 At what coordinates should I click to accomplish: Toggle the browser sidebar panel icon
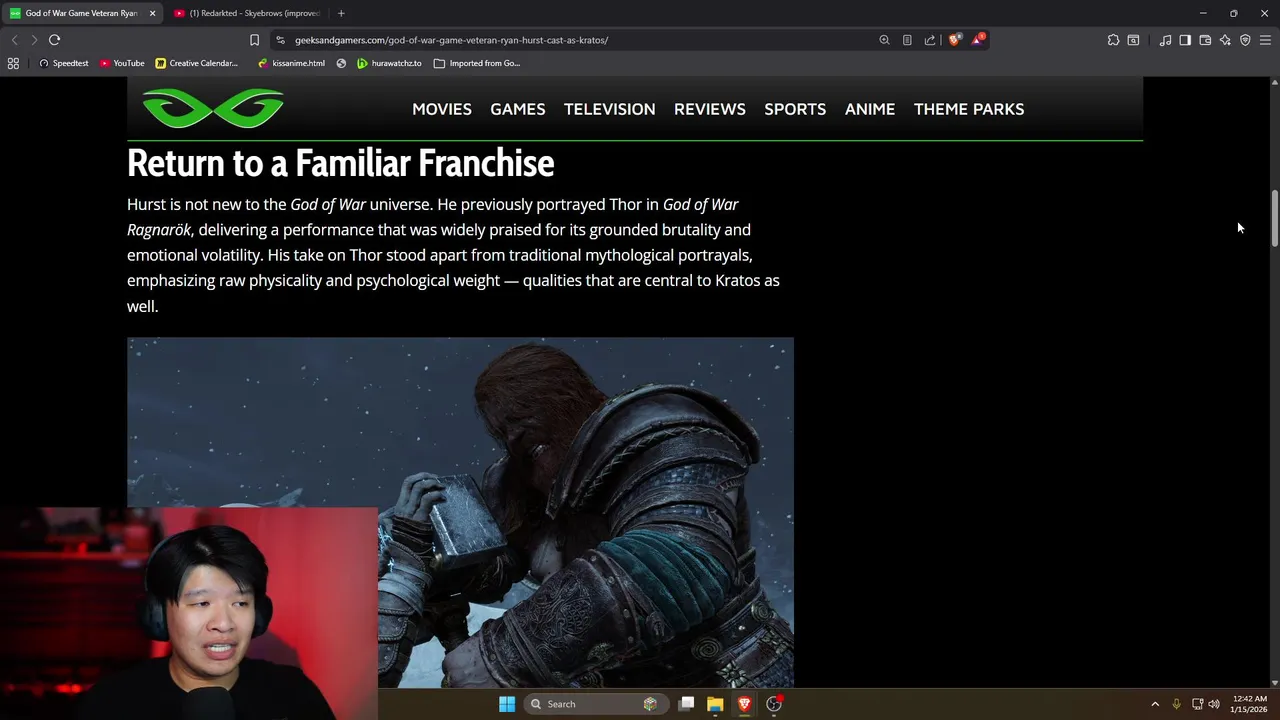[x=1185, y=40]
